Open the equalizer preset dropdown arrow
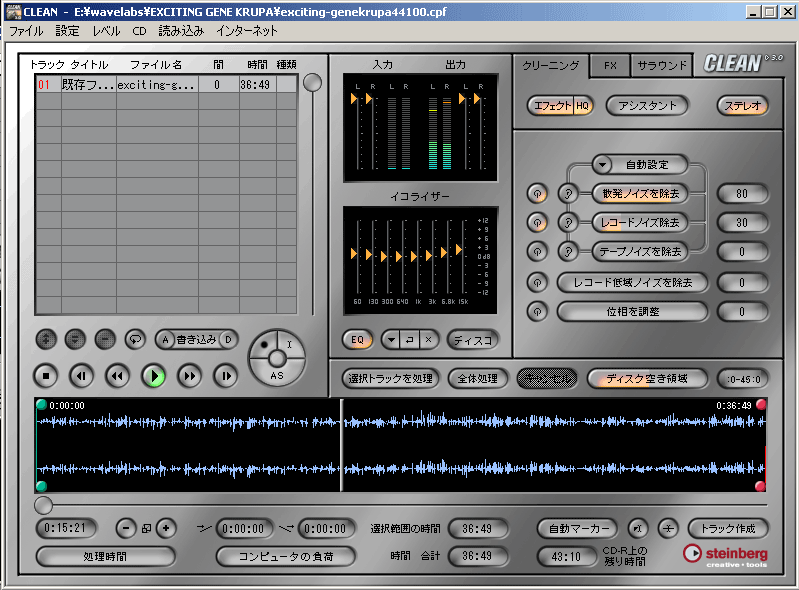This screenshot has width=799, height=590. tap(391, 340)
